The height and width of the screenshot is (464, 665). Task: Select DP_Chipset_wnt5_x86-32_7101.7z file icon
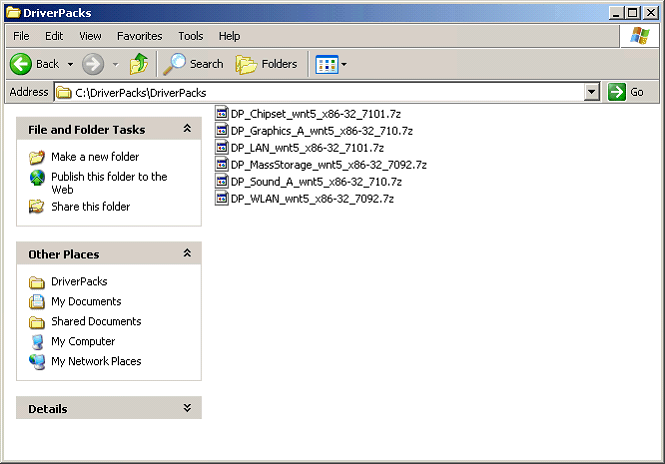[x=222, y=114]
